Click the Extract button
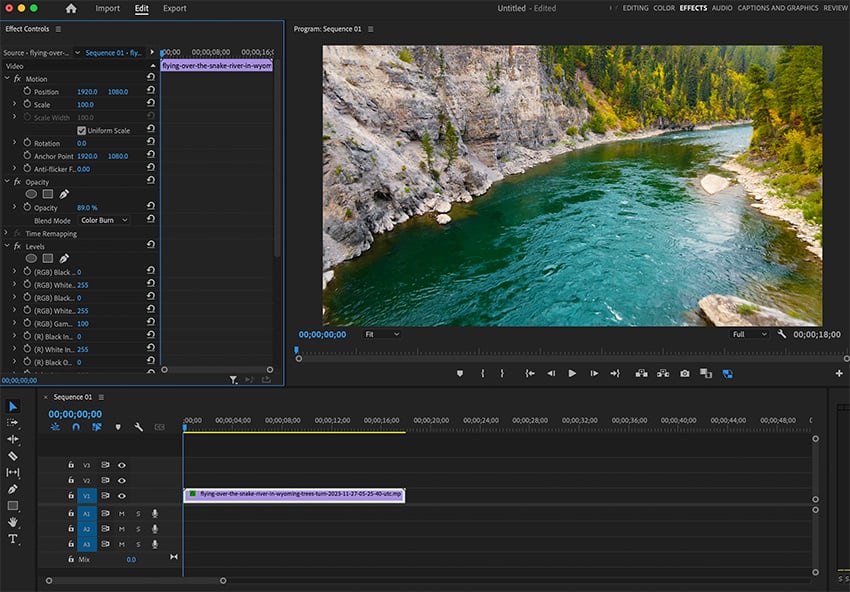The width and height of the screenshot is (850, 592). [x=663, y=374]
